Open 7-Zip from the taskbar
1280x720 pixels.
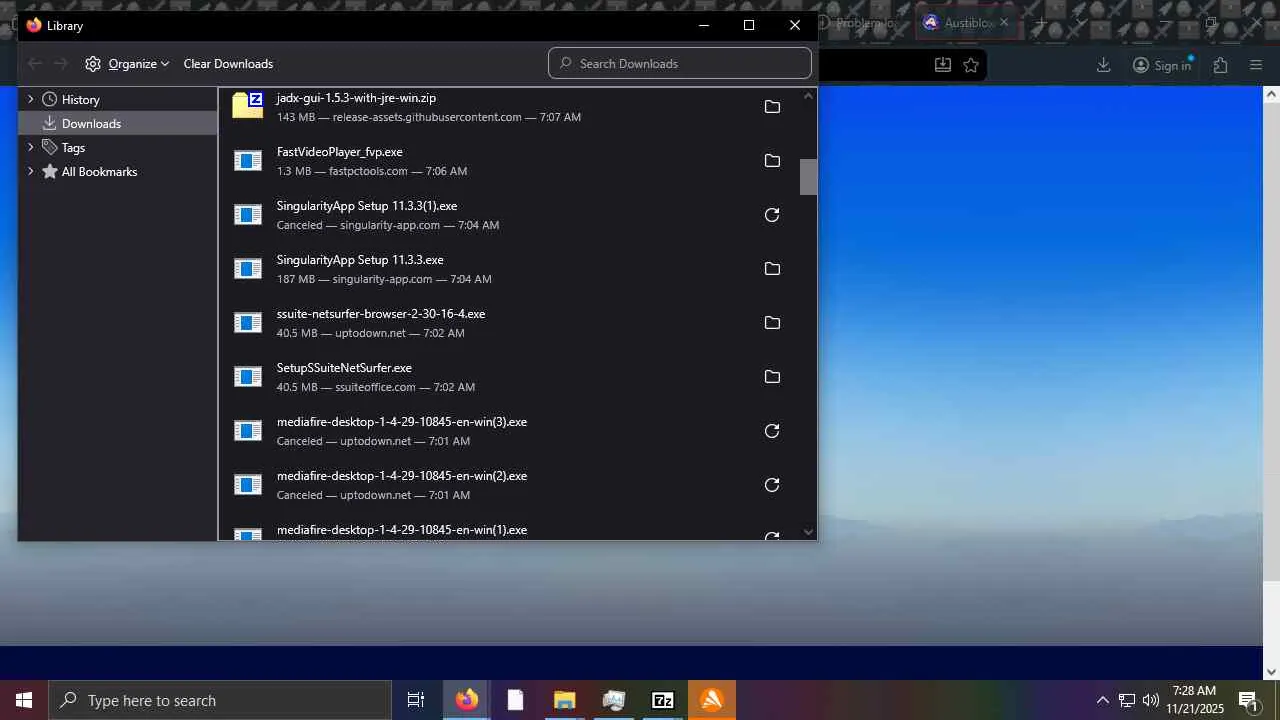(x=662, y=700)
